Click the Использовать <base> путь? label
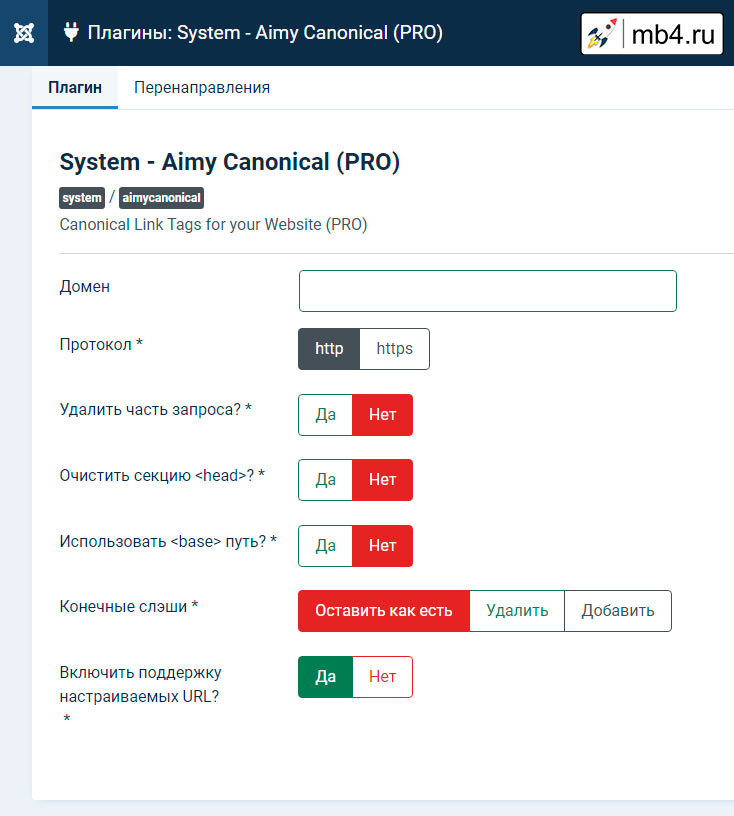 pos(168,542)
